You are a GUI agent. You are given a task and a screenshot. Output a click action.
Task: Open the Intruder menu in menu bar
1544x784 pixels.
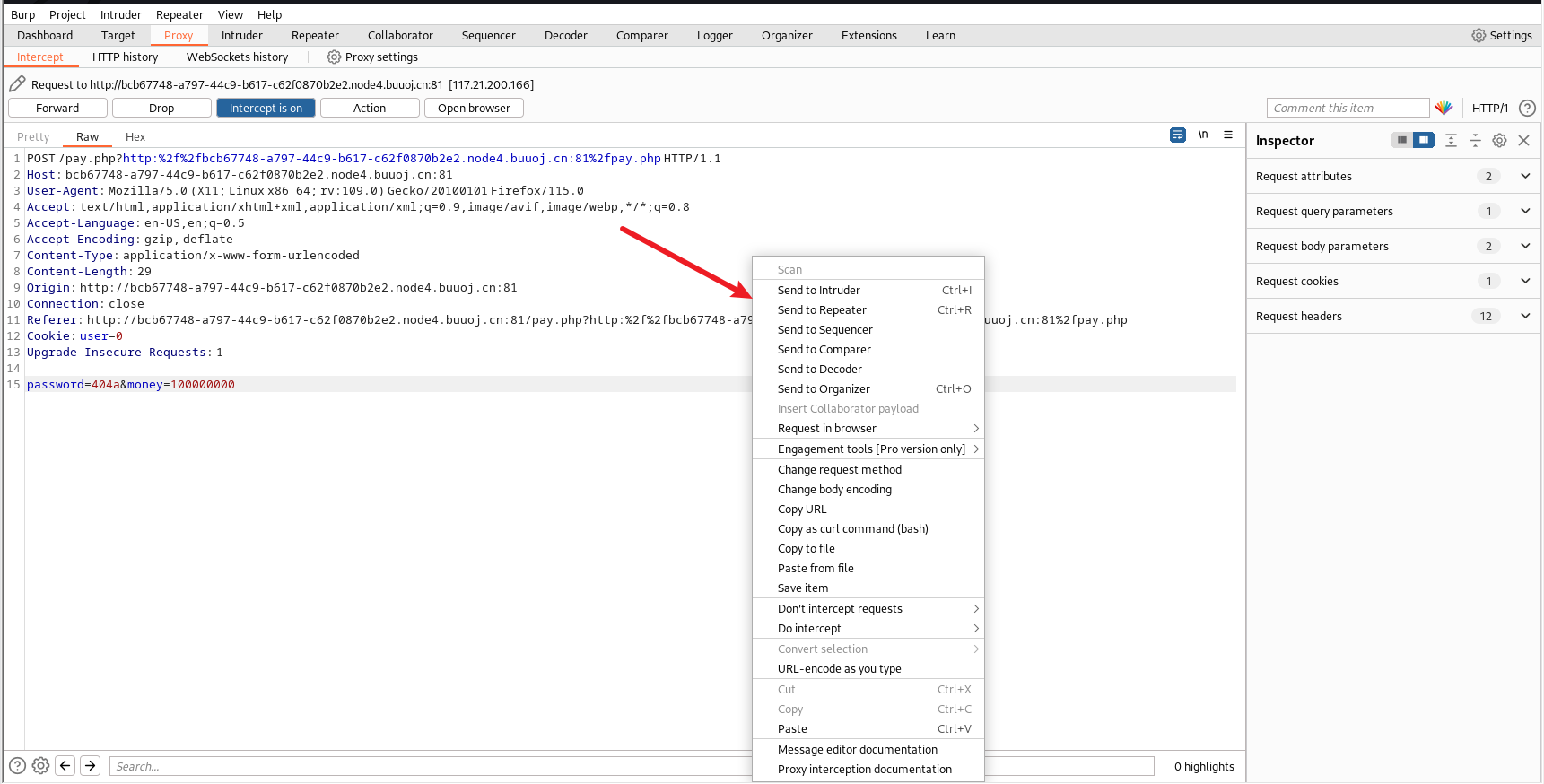(x=120, y=14)
